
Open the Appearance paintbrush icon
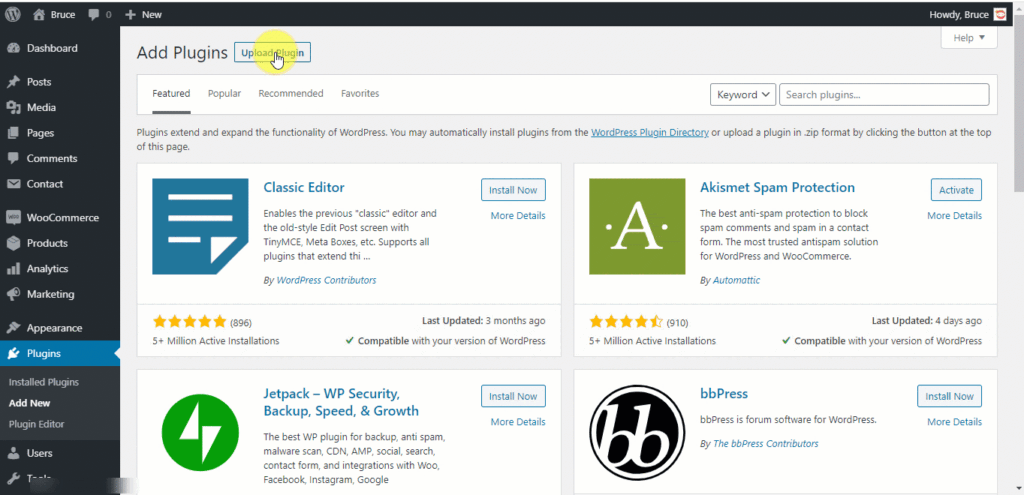[x=13, y=328]
